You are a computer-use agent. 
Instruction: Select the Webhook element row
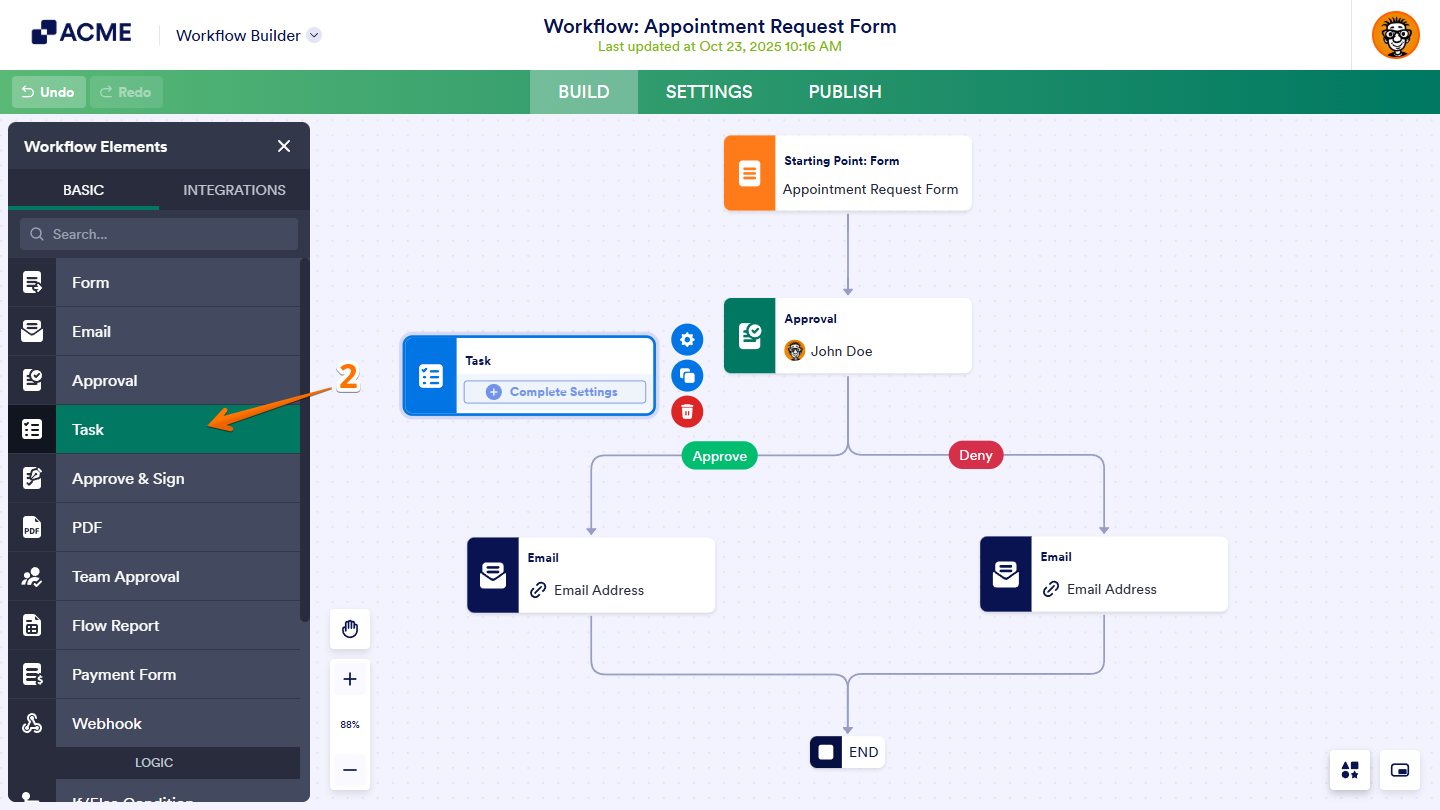click(154, 724)
